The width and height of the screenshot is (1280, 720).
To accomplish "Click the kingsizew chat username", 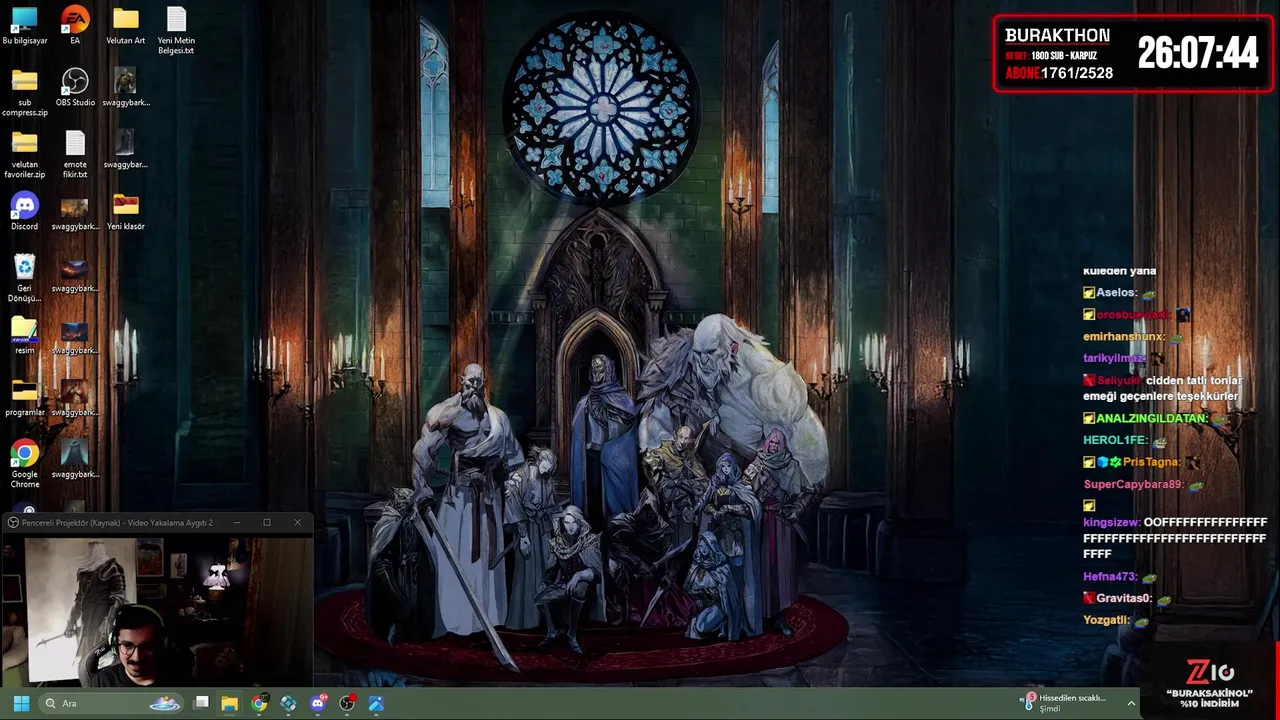I will pyautogui.click(x=1111, y=523).
